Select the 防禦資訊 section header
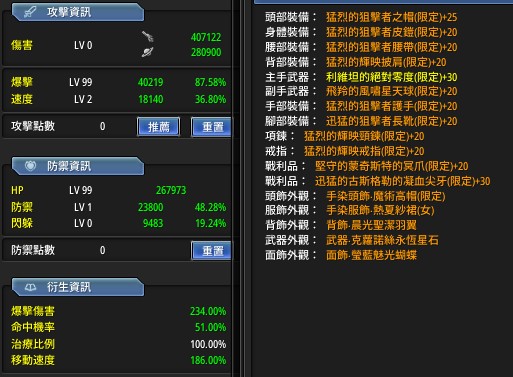Screen dimensions: 513x377 tap(78, 166)
